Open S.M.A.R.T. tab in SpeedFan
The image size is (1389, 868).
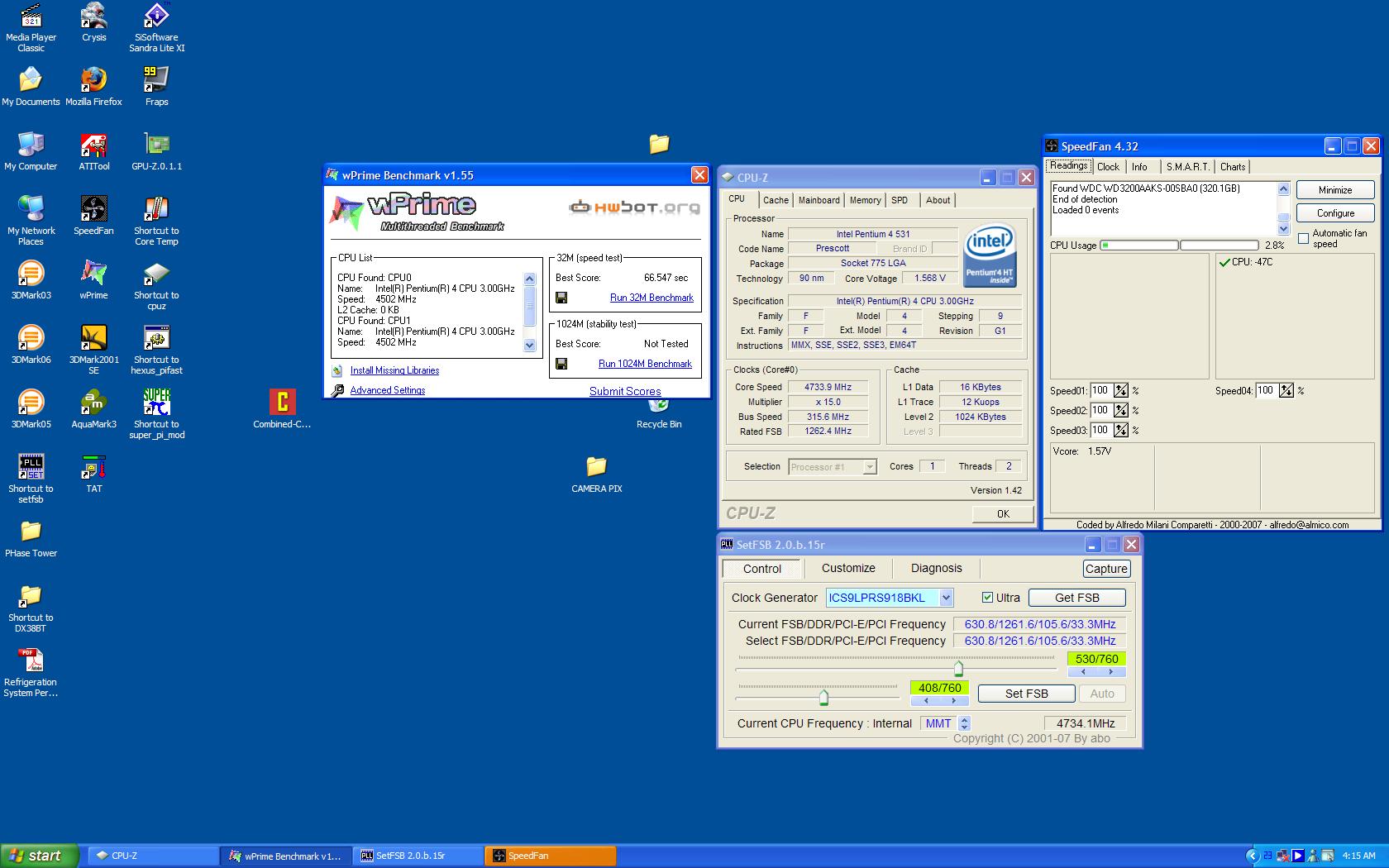pyautogui.click(x=1188, y=167)
